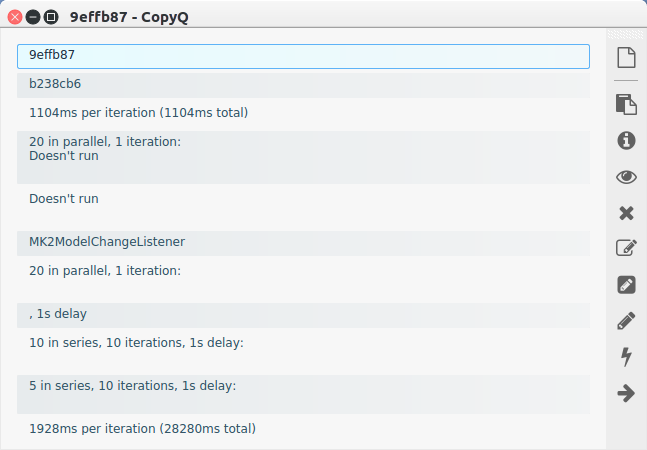This screenshot has width=647, height=450.
Task: Remove the selected item using the X icon
Action: tap(626, 213)
